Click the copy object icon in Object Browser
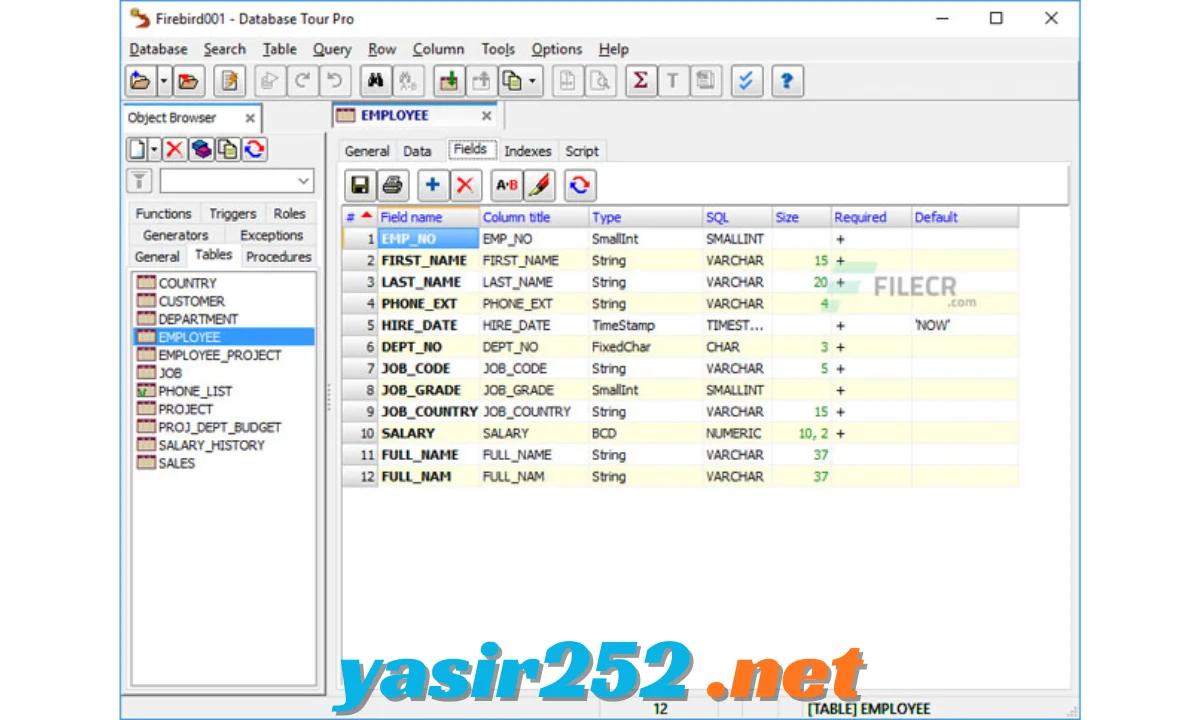This screenshot has height=720, width=1200. click(x=228, y=149)
